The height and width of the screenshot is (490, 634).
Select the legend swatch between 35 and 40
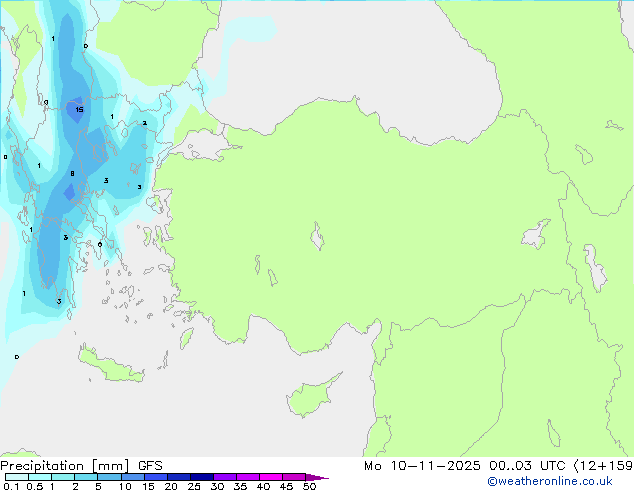(x=248, y=477)
